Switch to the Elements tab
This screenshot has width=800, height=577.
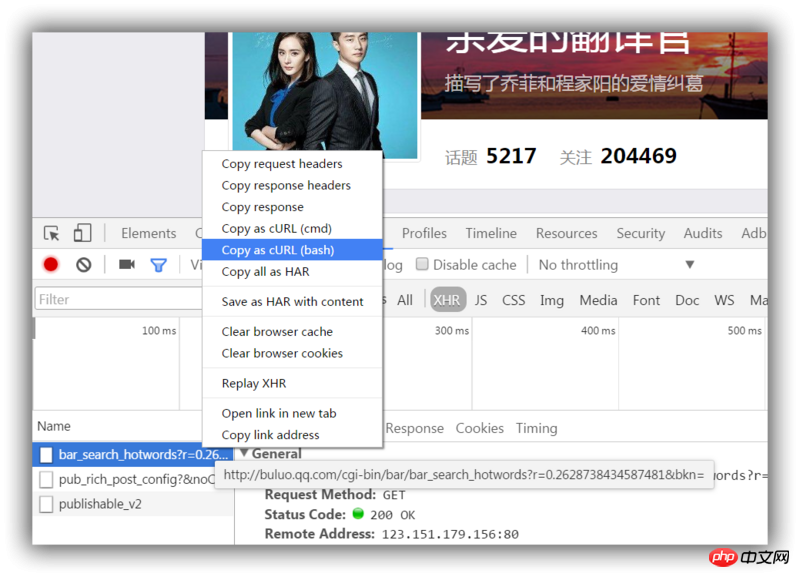coord(148,233)
